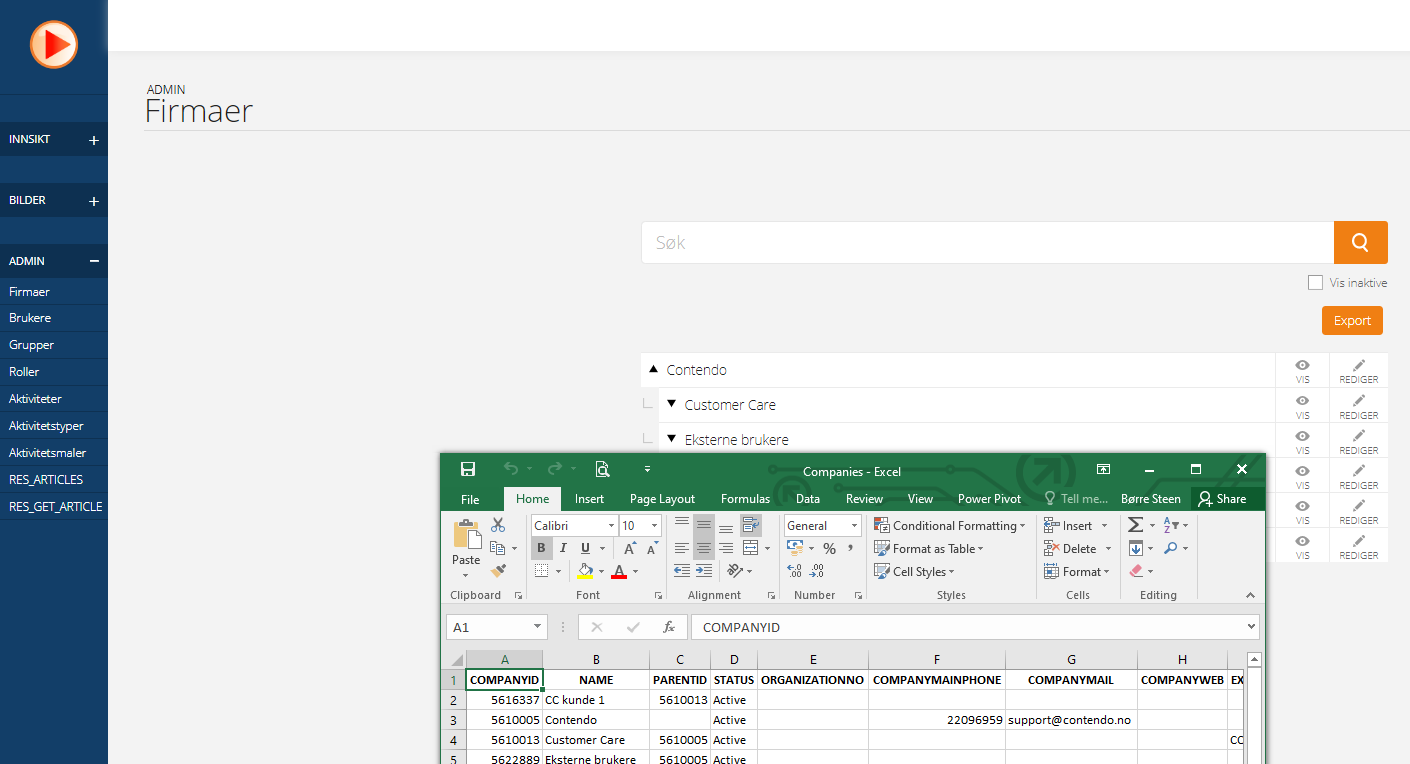1410x764 pixels.
Task: Decrease indent in Alignment group
Action: [x=682, y=571]
